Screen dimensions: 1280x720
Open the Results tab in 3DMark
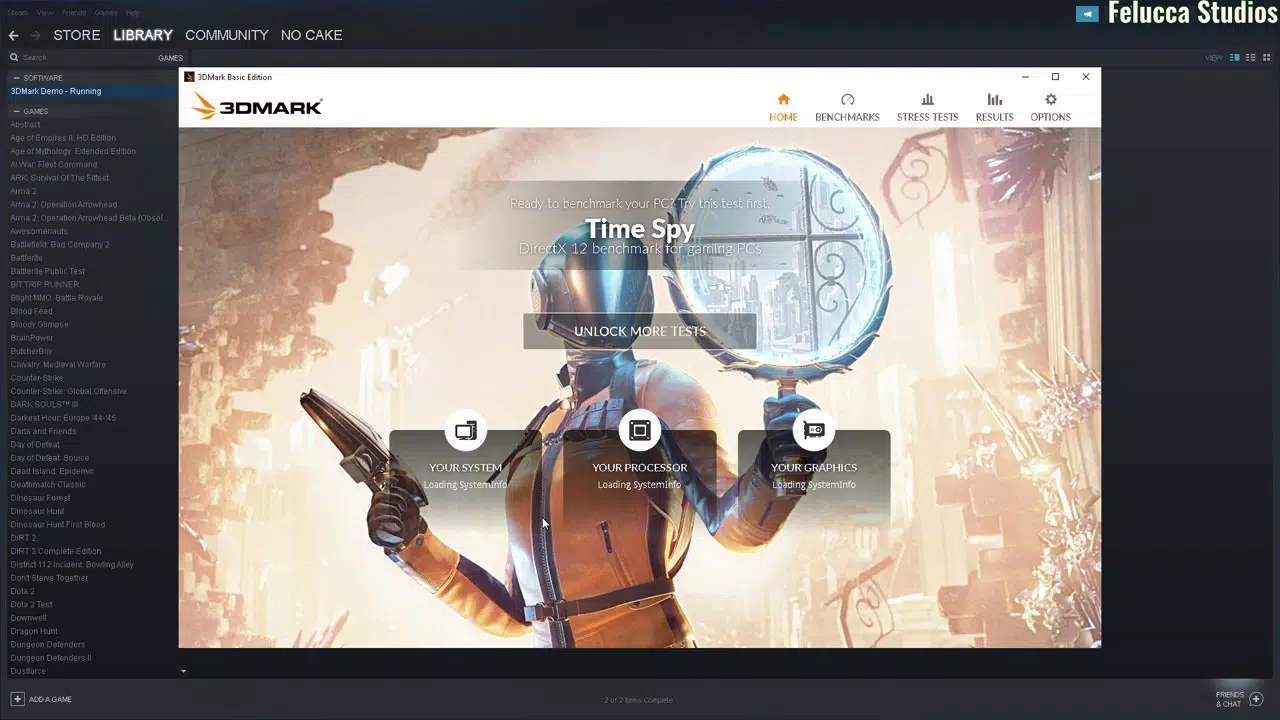994,107
